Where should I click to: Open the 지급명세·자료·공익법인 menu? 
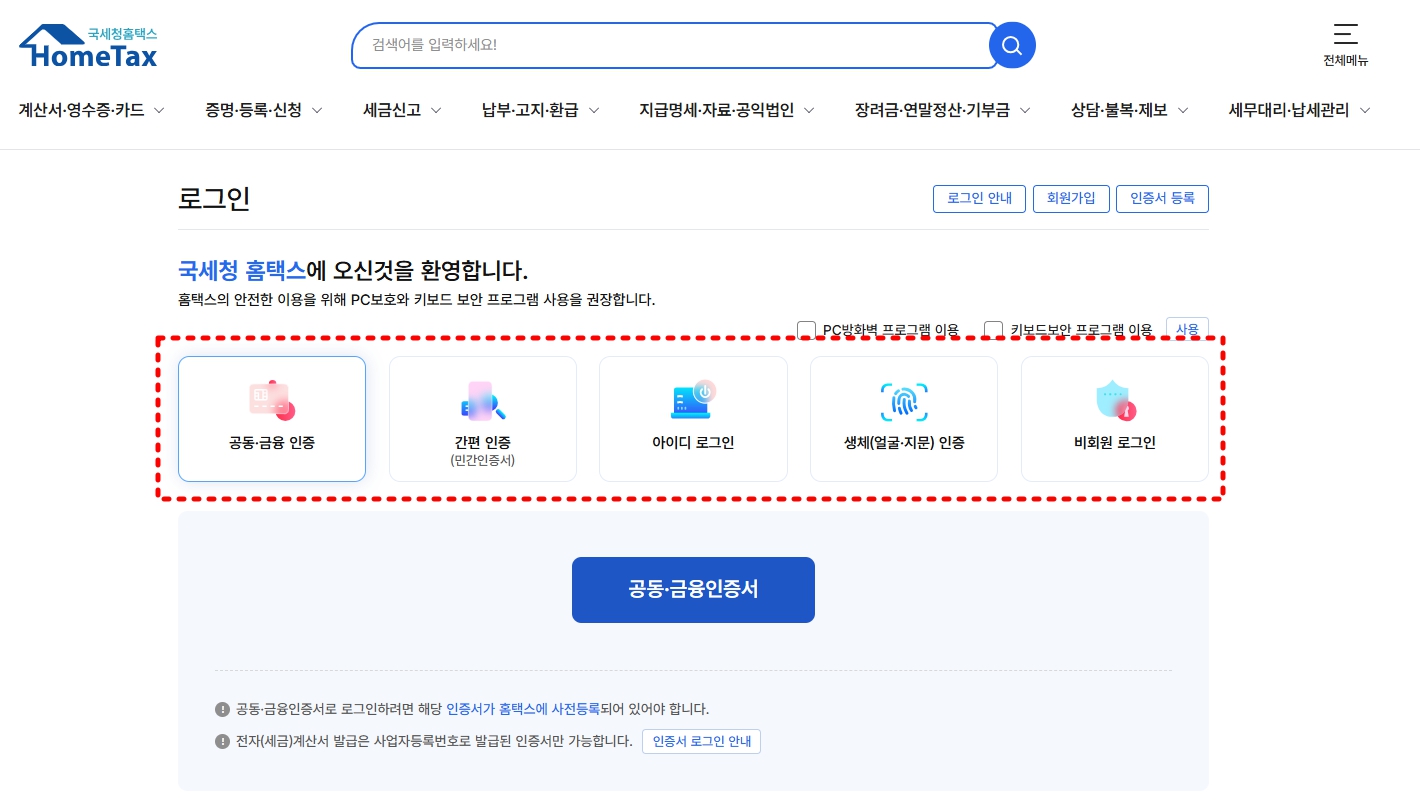717,110
